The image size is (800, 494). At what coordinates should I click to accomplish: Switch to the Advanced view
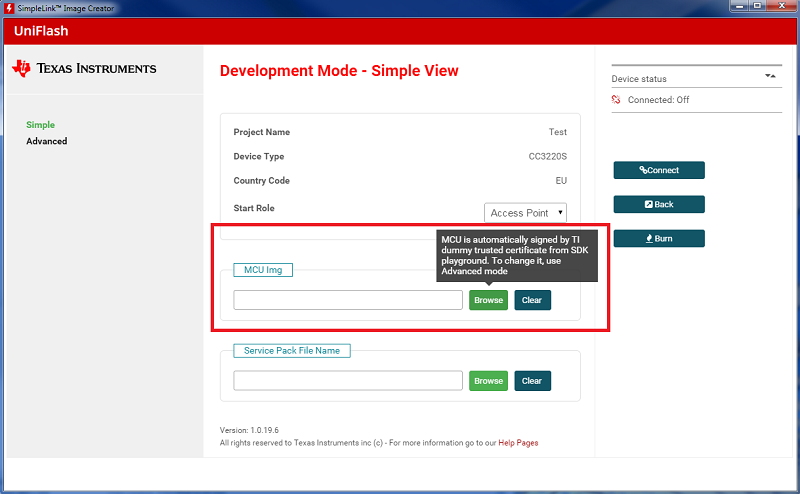pyautogui.click(x=47, y=141)
